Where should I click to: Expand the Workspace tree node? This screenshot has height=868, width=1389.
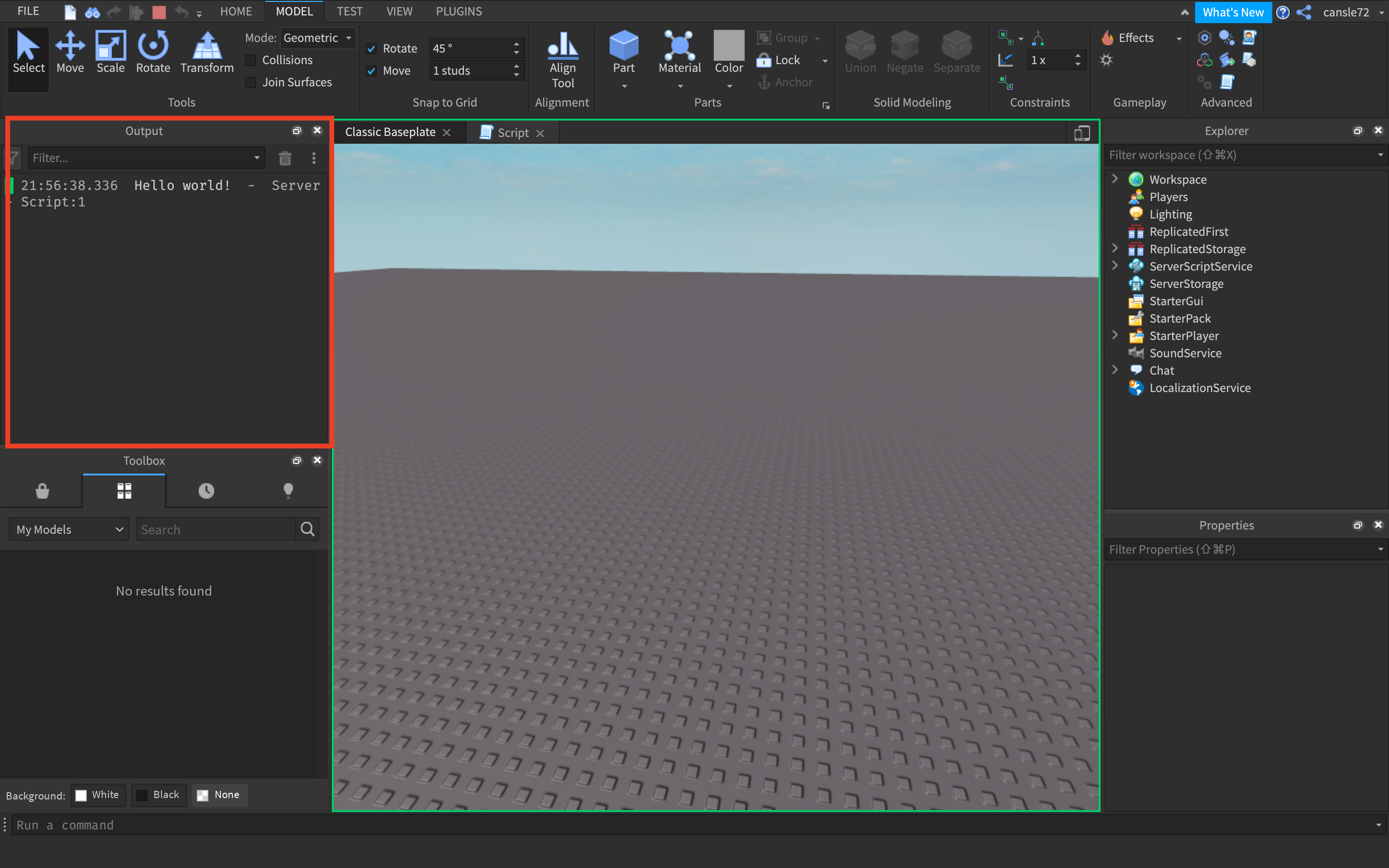click(1115, 179)
